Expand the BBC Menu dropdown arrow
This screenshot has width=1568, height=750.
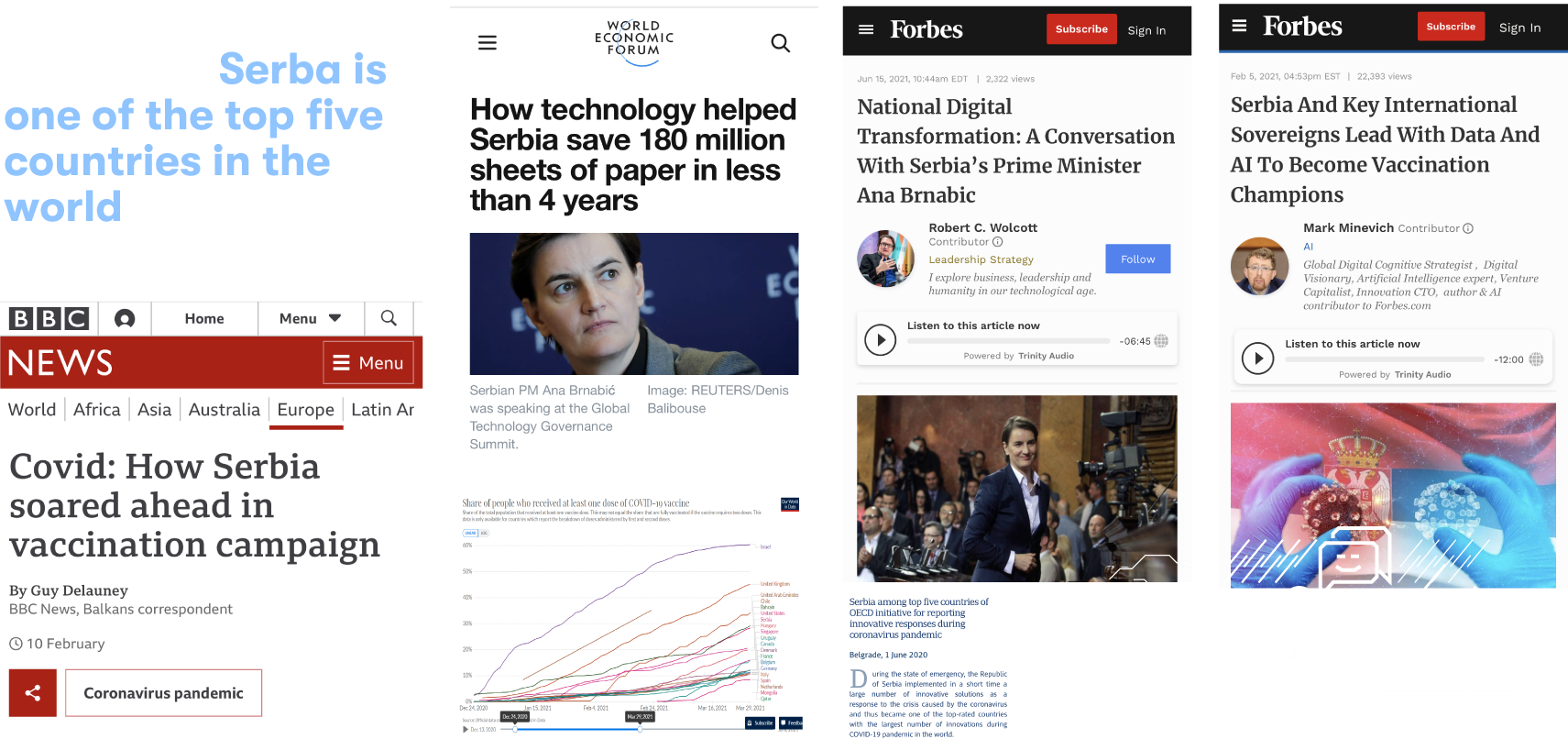pos(334,318)
